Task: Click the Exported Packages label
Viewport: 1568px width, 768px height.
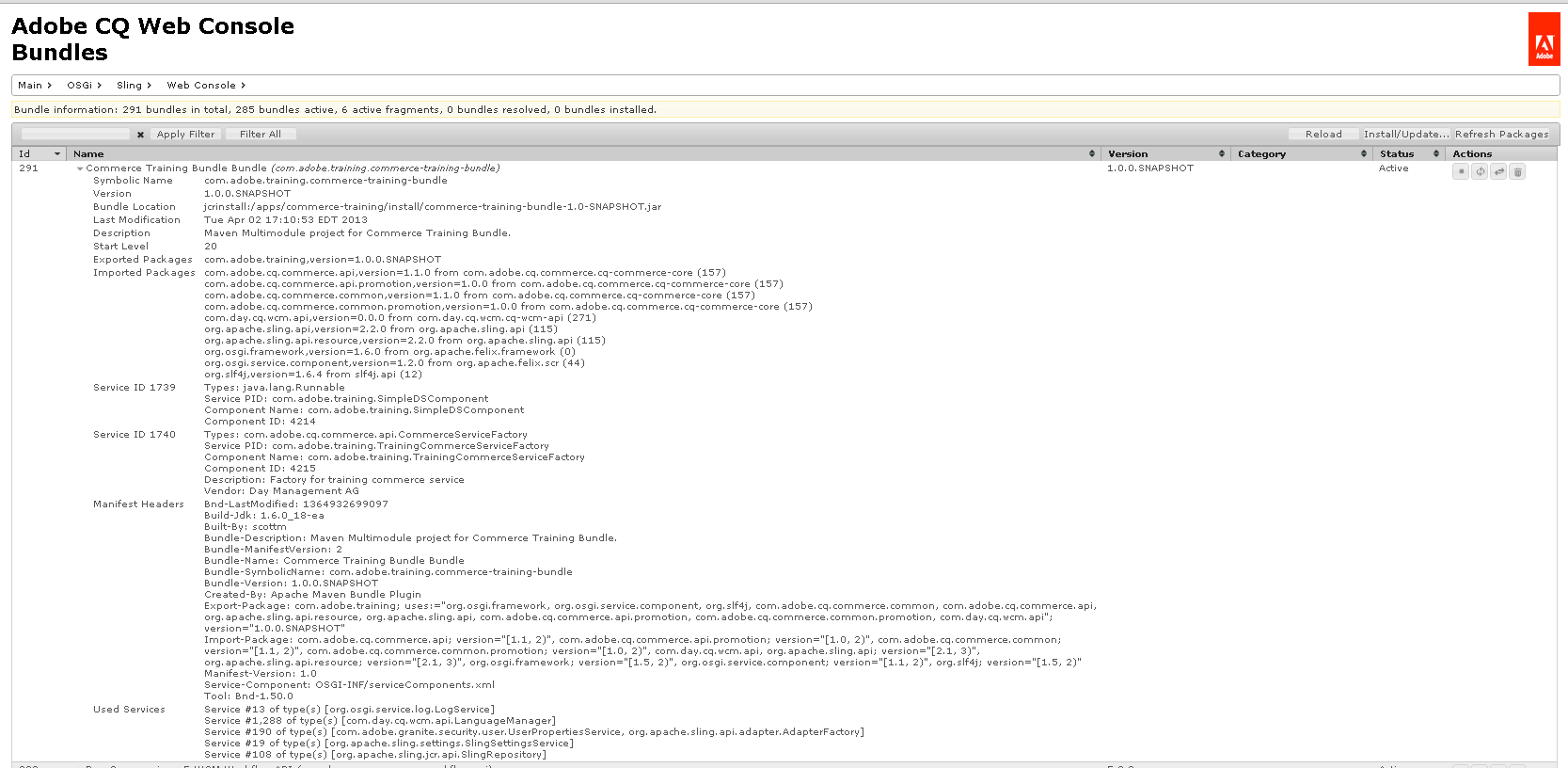Action: (x=143, y=260)
